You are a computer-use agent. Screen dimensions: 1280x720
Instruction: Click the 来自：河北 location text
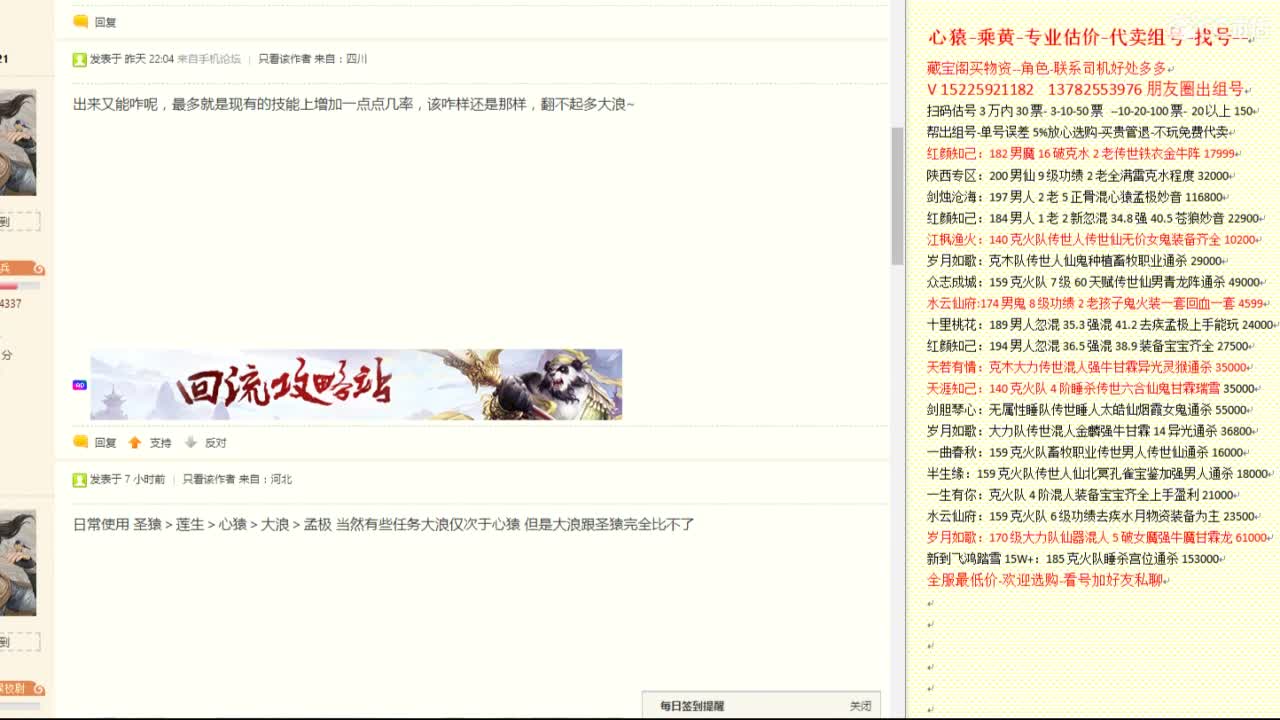click(265, 480)
